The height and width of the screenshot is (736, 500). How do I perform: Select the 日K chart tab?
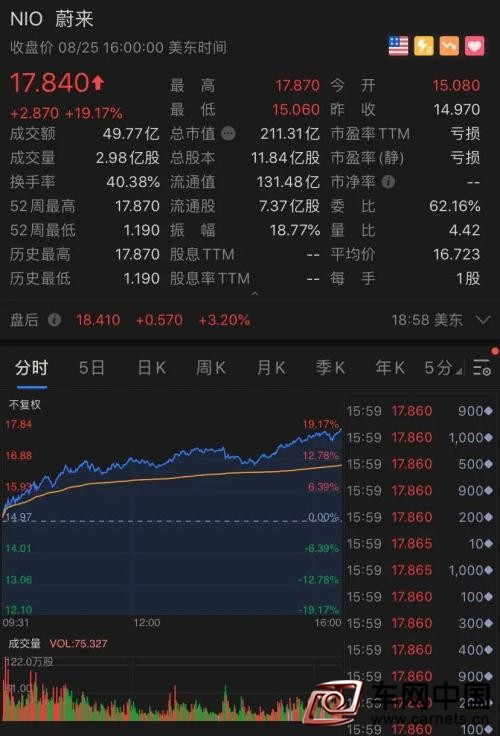pyautogui.click(x=152, y=368)
